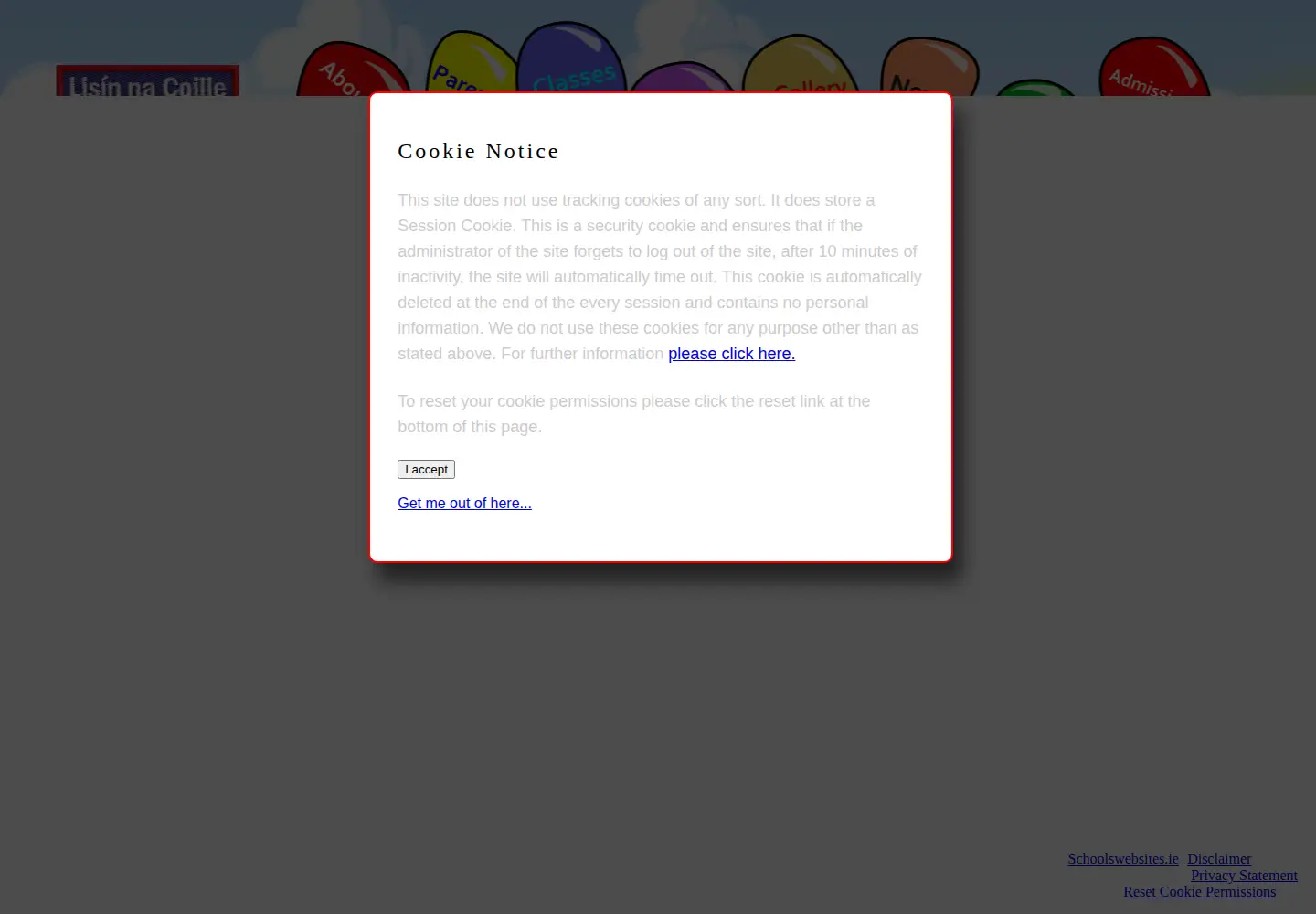Image resolution: width=1316 pixels, height=914 pixels.
Task: Click the Lisín na Coille school logo
Action: pyautogui.click(x=147, y=81)
